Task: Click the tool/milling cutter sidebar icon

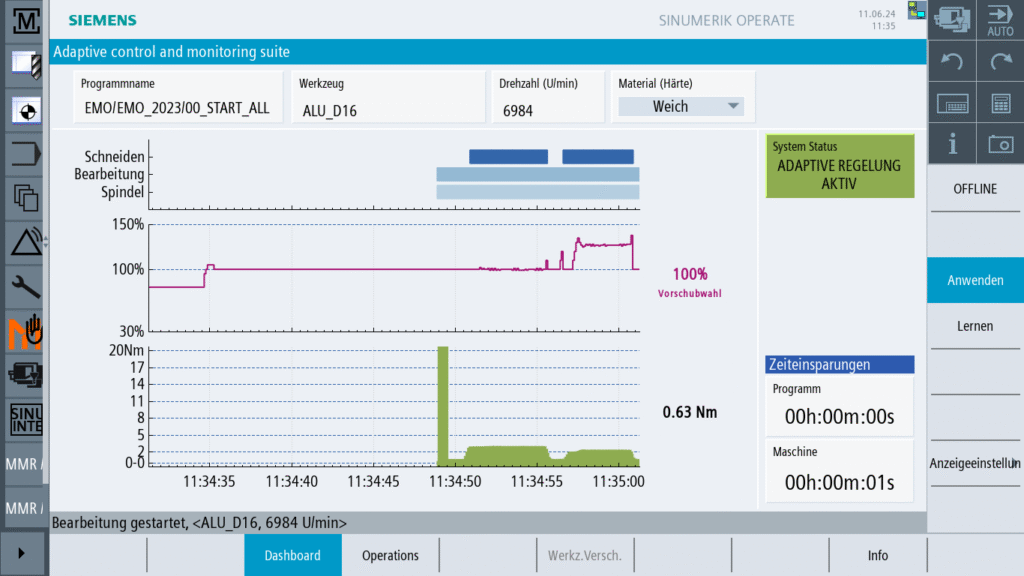Action: pos(24,62)
